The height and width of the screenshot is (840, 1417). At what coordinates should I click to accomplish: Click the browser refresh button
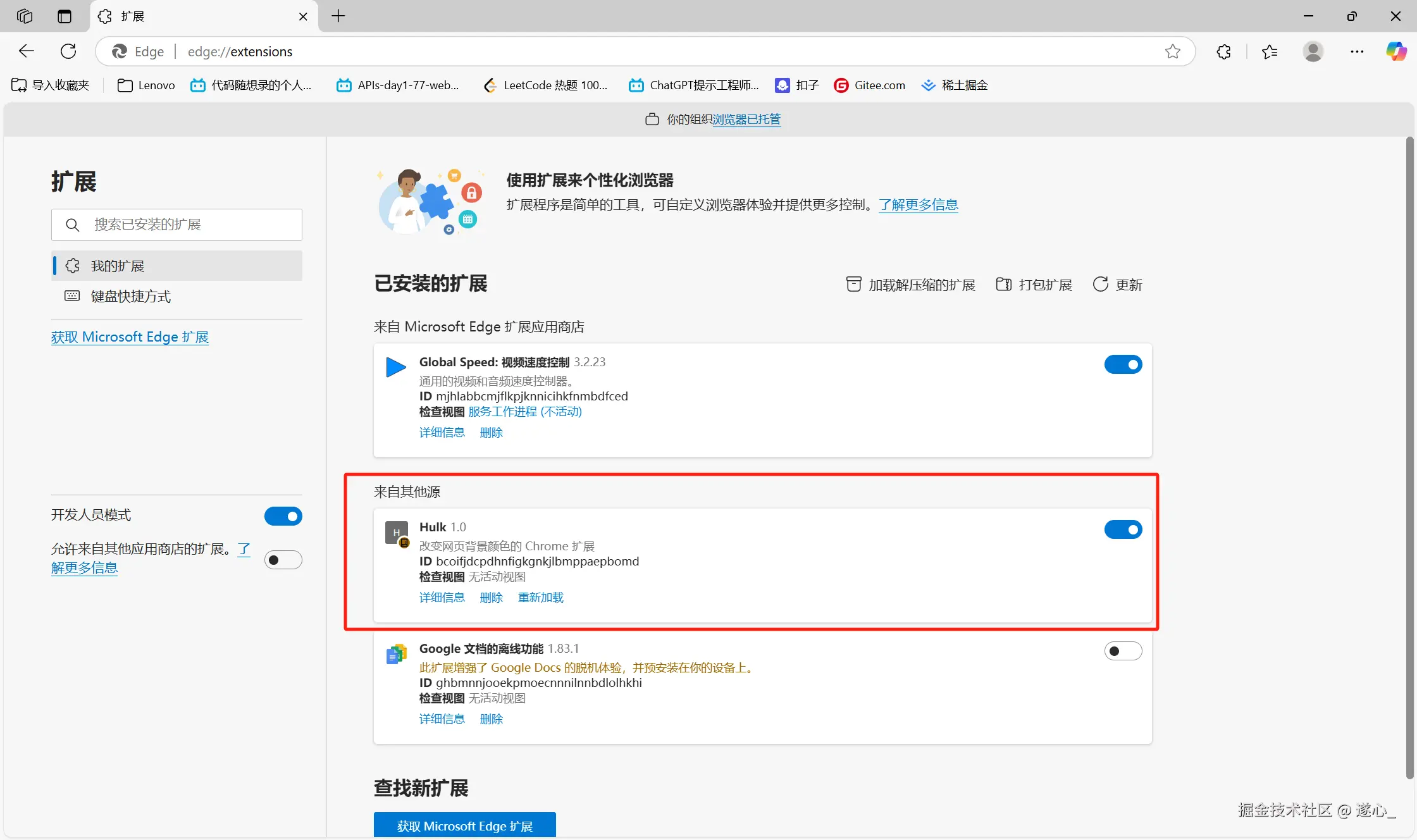pyautogui.click(x=68, y=51)
